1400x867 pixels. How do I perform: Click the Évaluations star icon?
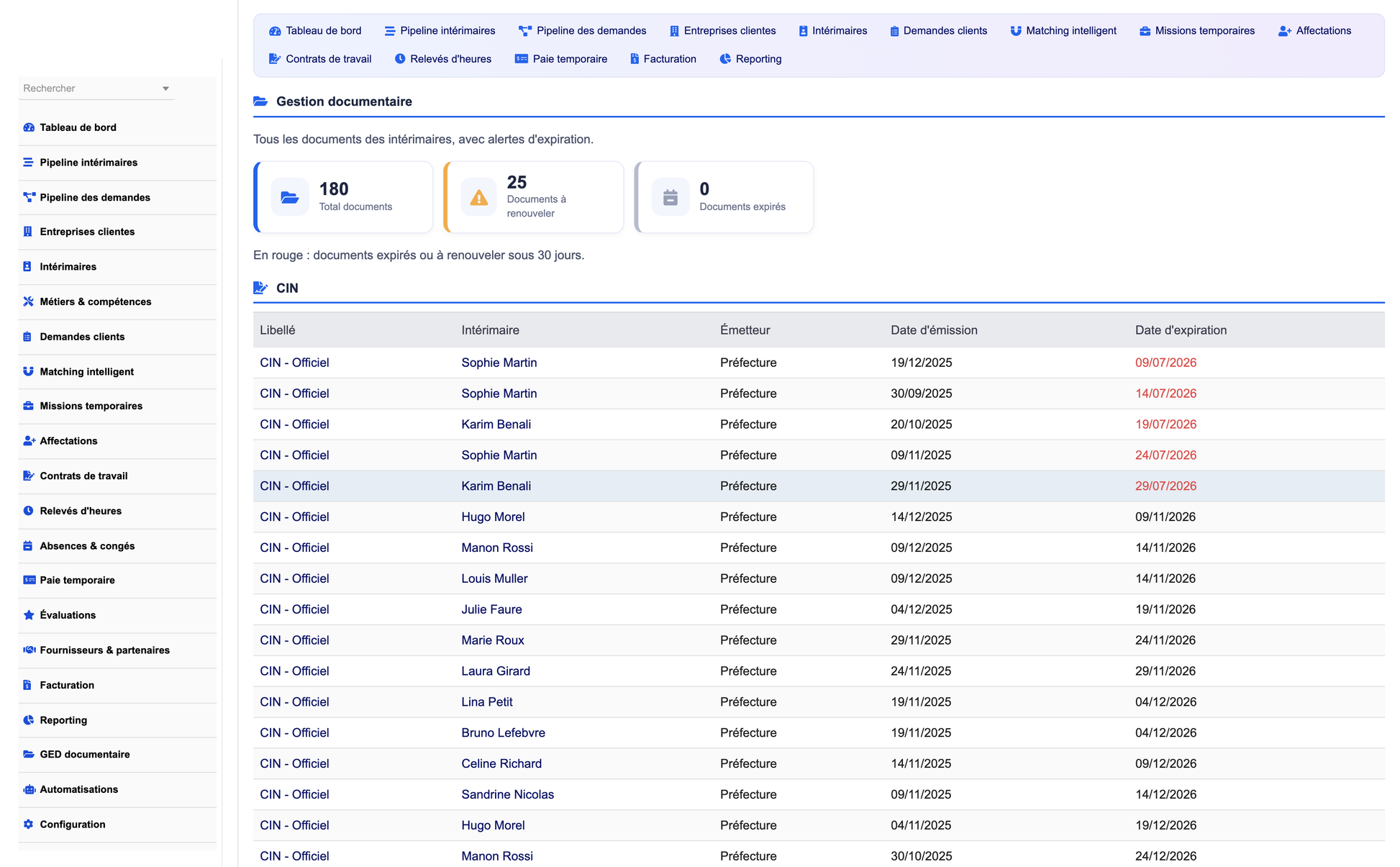pos(29,615)
